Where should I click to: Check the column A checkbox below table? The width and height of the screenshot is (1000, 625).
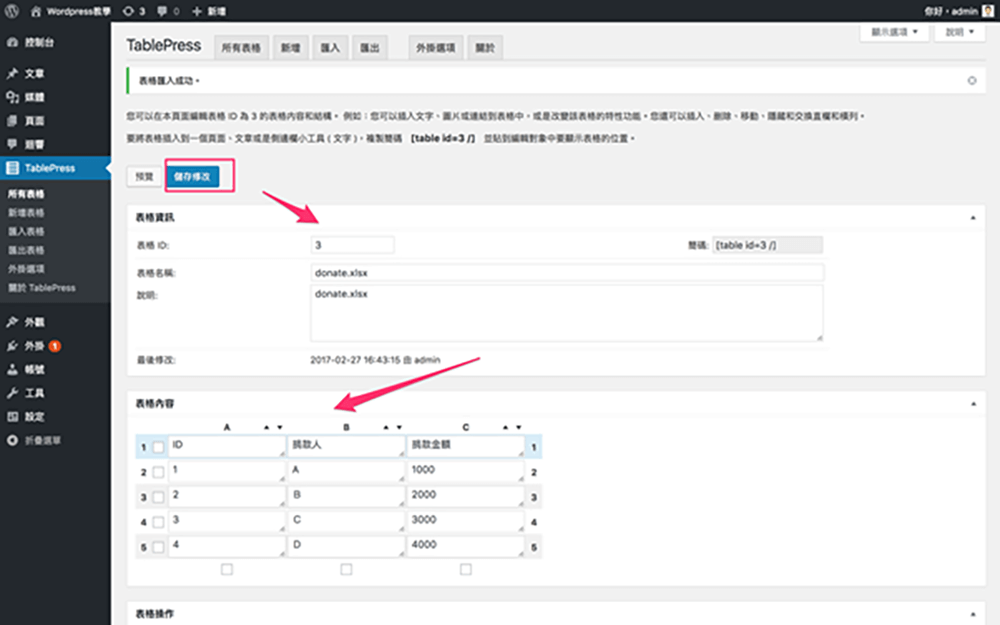[x=226, y=569]
